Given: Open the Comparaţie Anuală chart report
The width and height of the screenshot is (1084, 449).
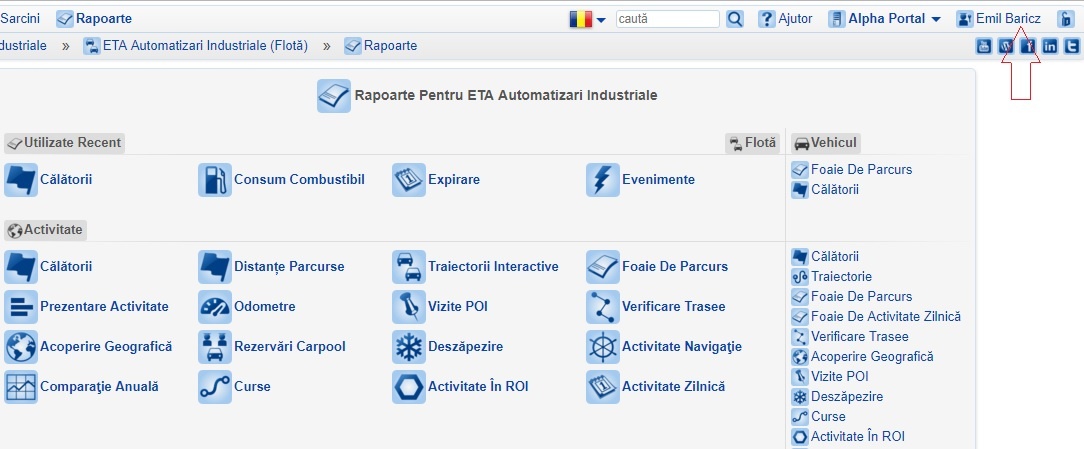Looking at the screenshot, I should [x=81, y=387].
